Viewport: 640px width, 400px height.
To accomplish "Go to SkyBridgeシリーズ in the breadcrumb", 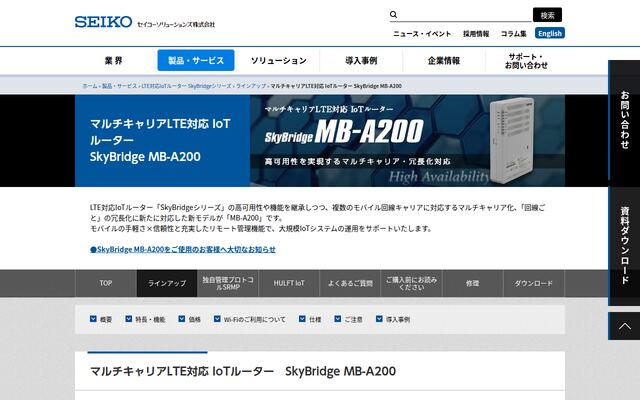I will (186, 86).
